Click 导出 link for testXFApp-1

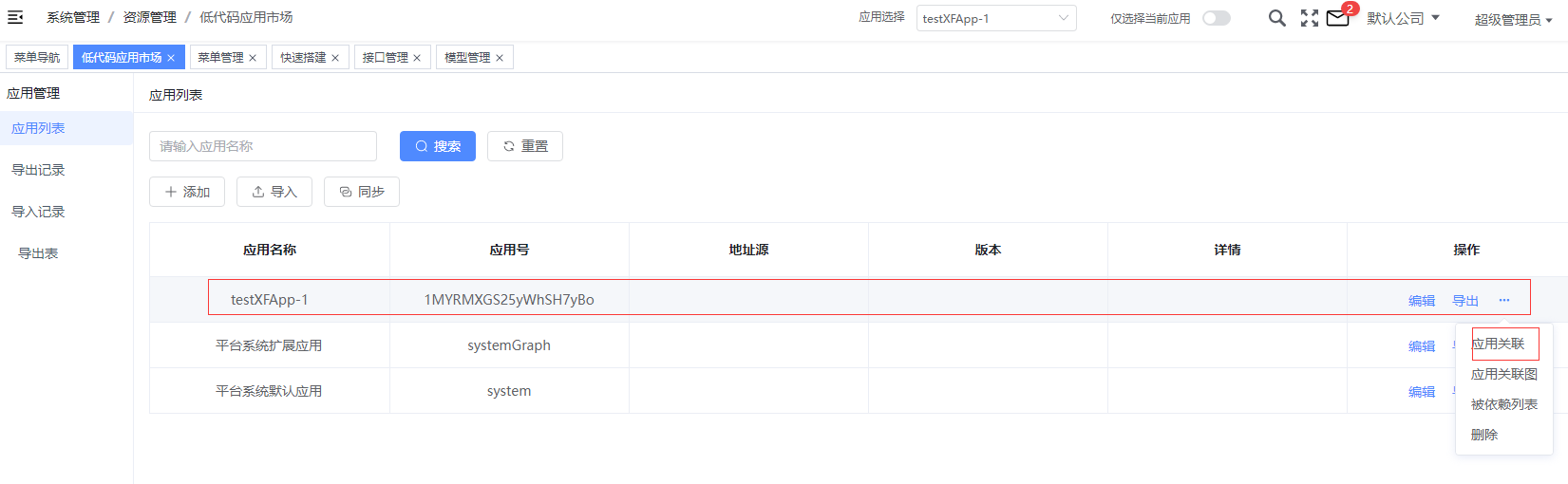click(x=1465, y=301)
